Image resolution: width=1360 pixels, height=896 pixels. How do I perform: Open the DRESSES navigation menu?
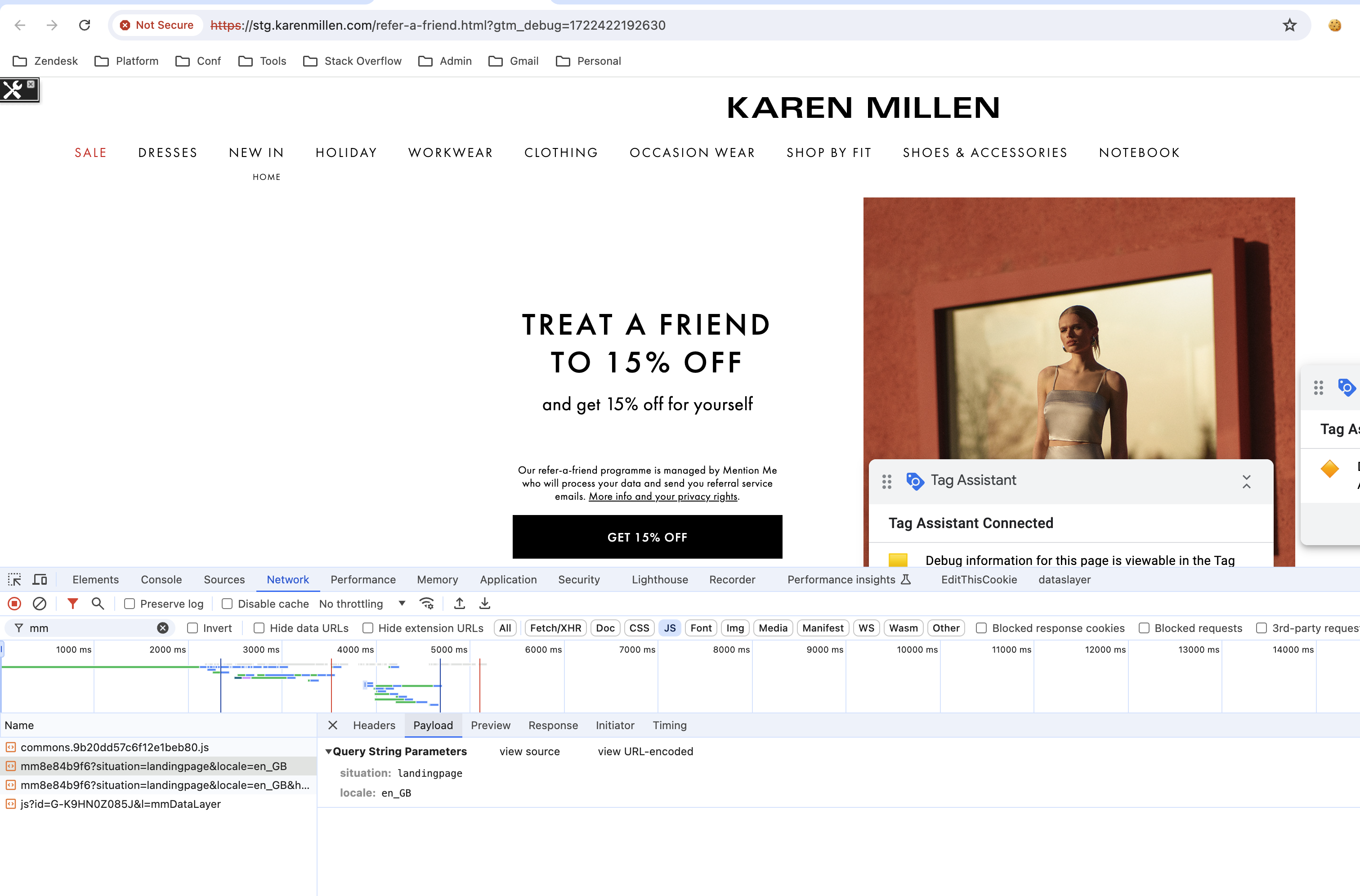point(167,152)
